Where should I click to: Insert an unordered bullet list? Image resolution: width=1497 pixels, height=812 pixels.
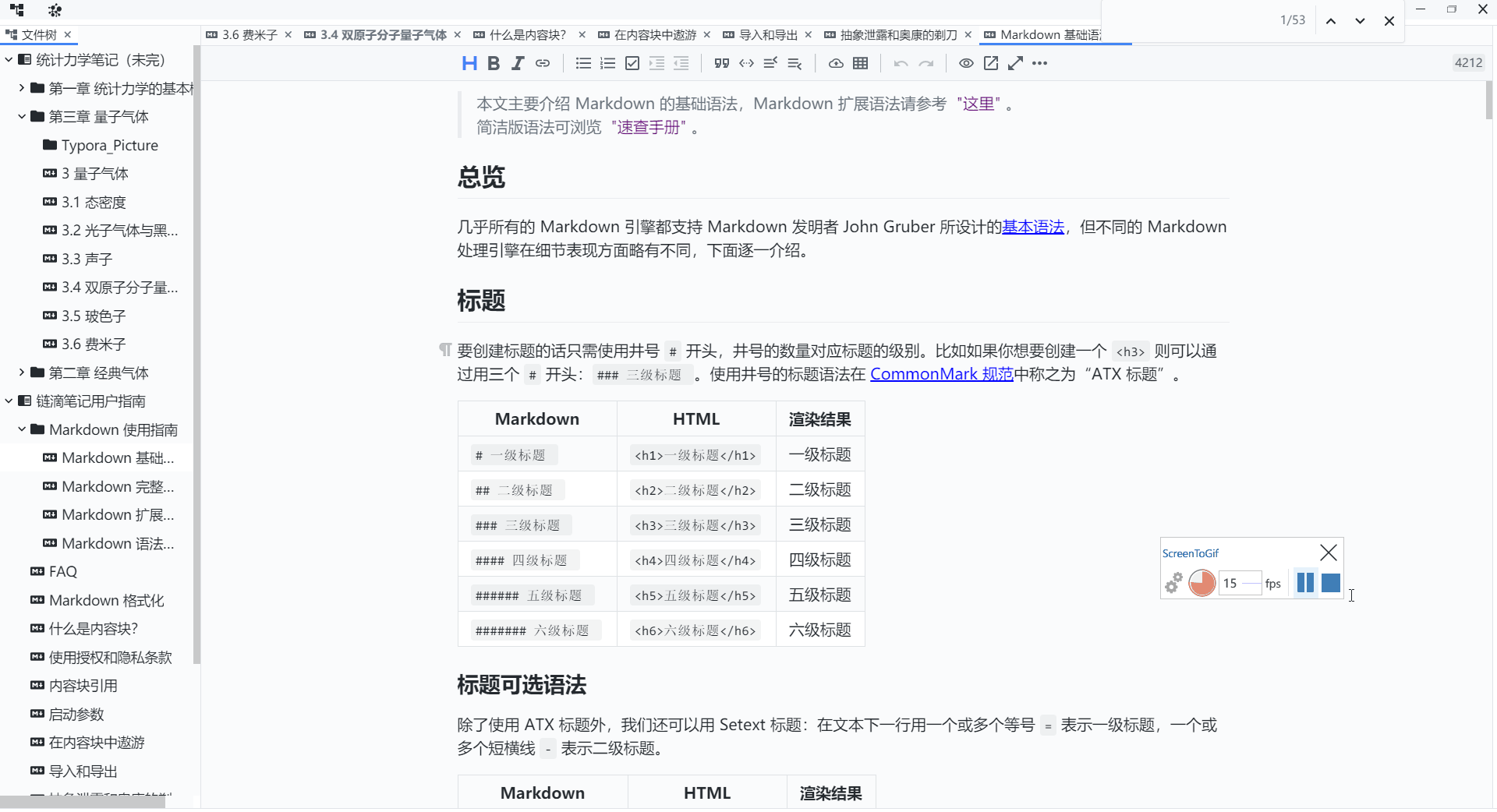click(583, 64)
